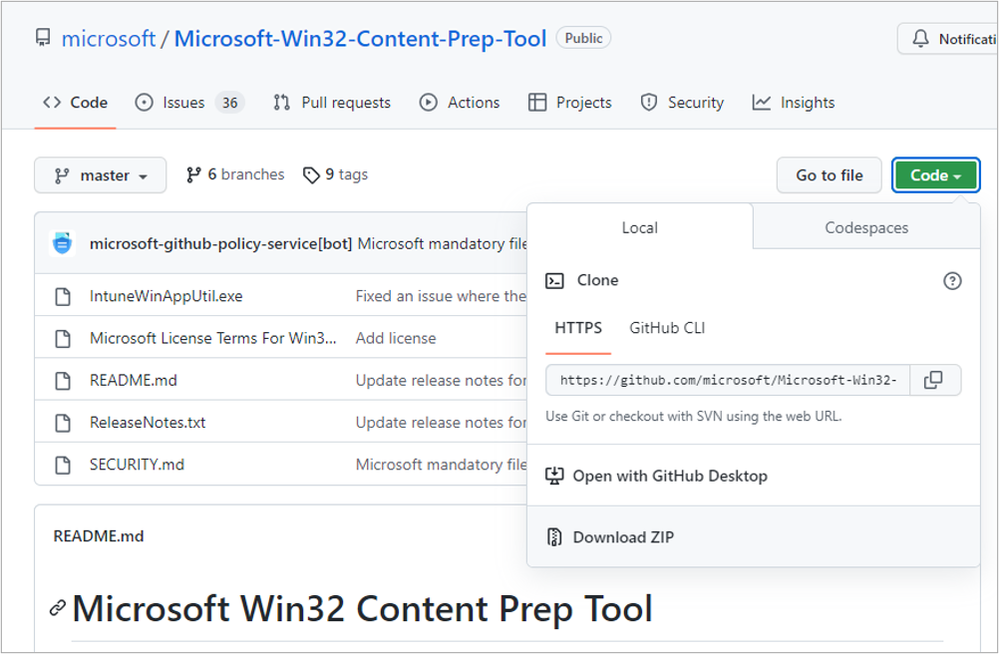Click the file icon beside ReleaseNotes.txt
The height and width of the screenshot is (654, 999).
tap(62, 423)
